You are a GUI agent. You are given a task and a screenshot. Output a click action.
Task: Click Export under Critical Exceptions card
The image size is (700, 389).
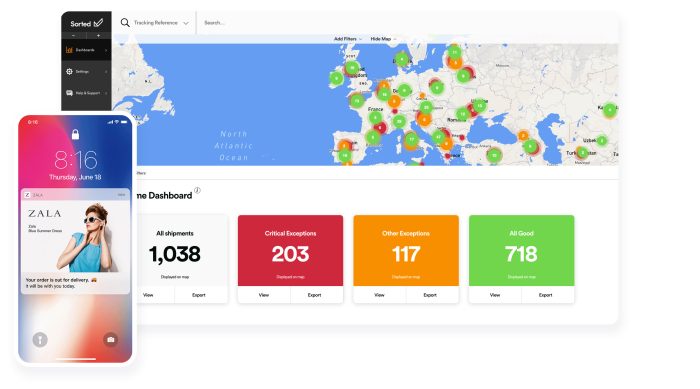coord(315,295)
